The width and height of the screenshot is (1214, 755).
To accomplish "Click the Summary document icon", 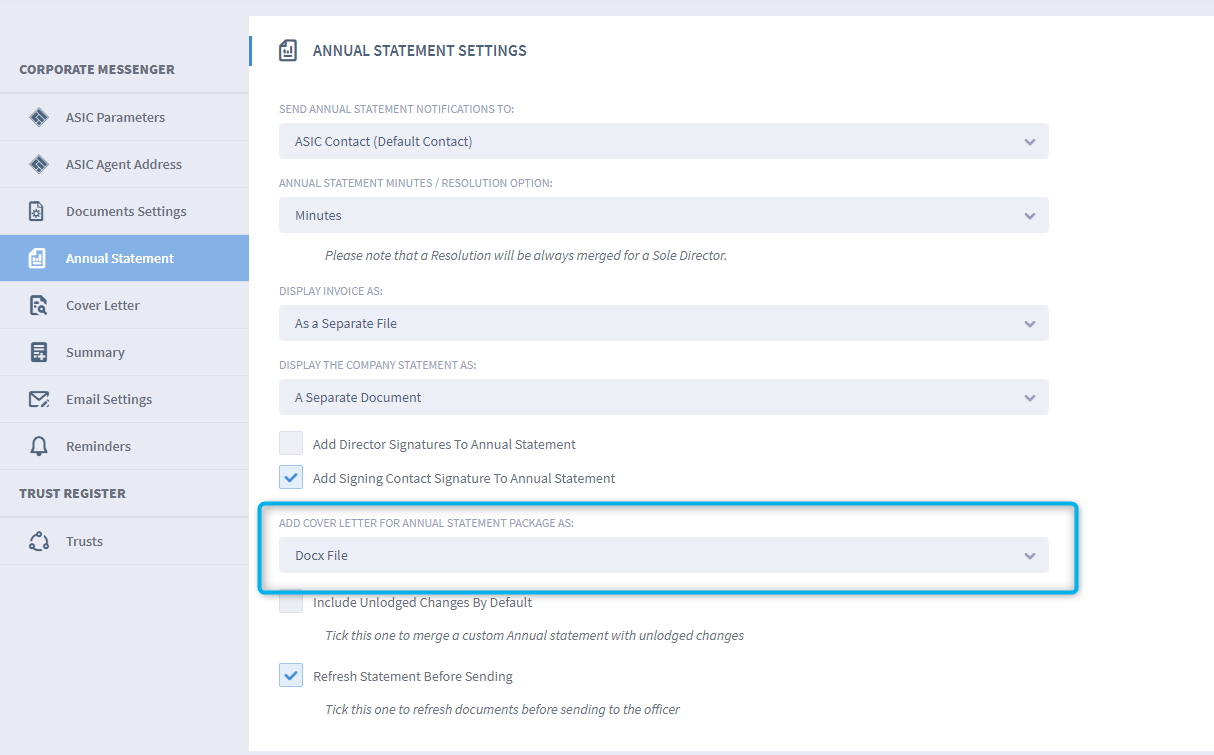I will (39, 352).
